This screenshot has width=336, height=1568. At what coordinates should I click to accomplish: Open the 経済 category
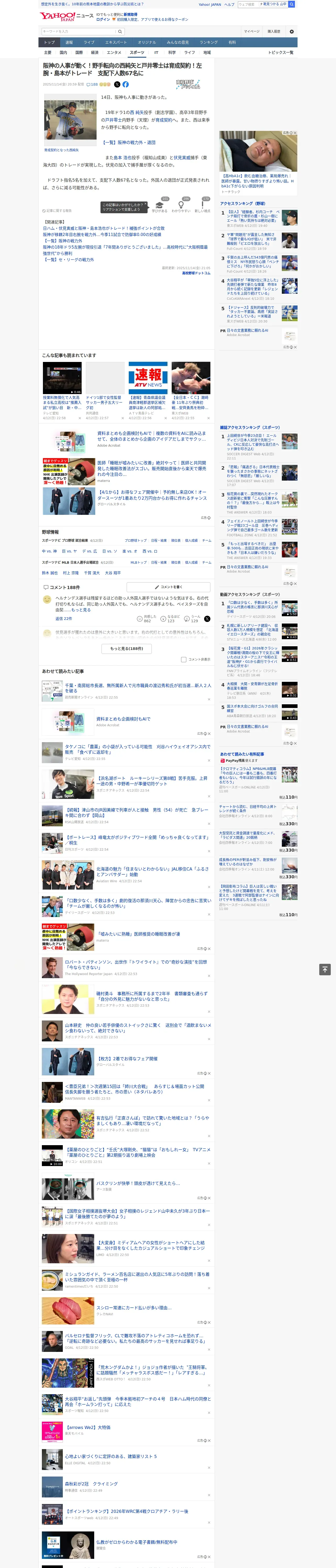94,52
